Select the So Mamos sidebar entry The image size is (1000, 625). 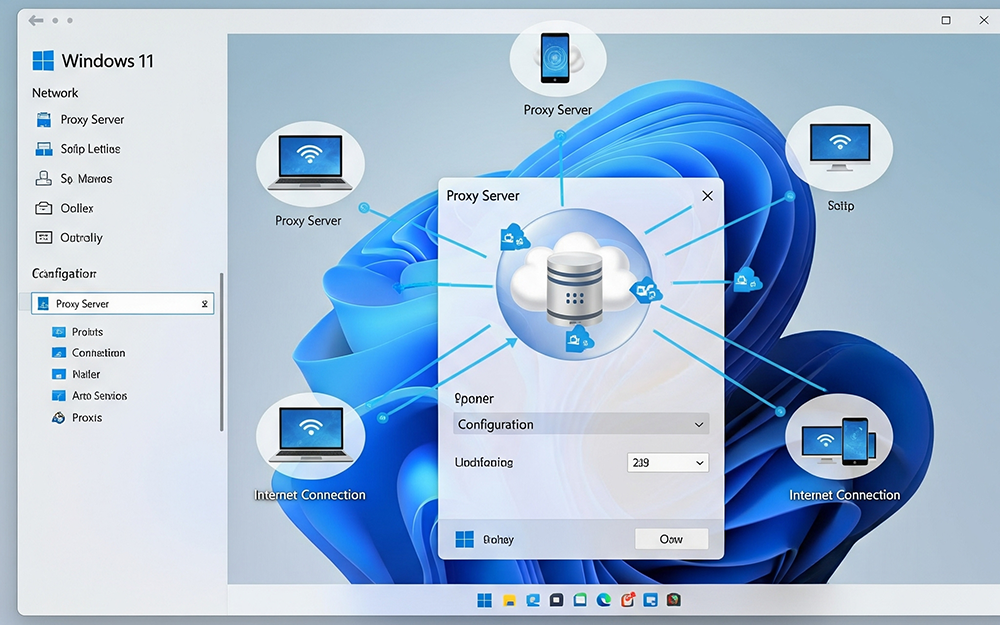[73, 179]
